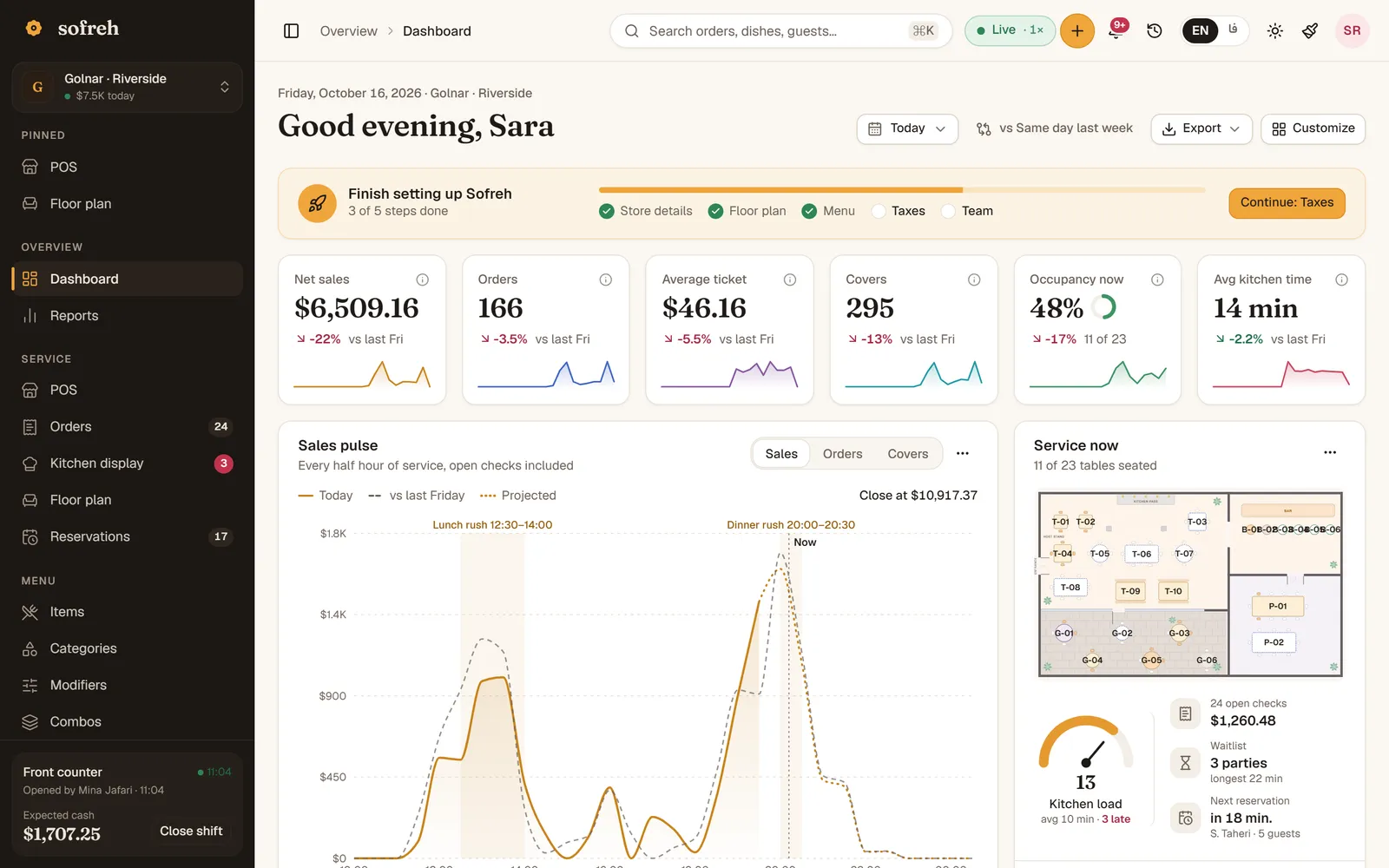Click the setup progress bar
The height and width of the screenshot is (868, 1389).
901,189
